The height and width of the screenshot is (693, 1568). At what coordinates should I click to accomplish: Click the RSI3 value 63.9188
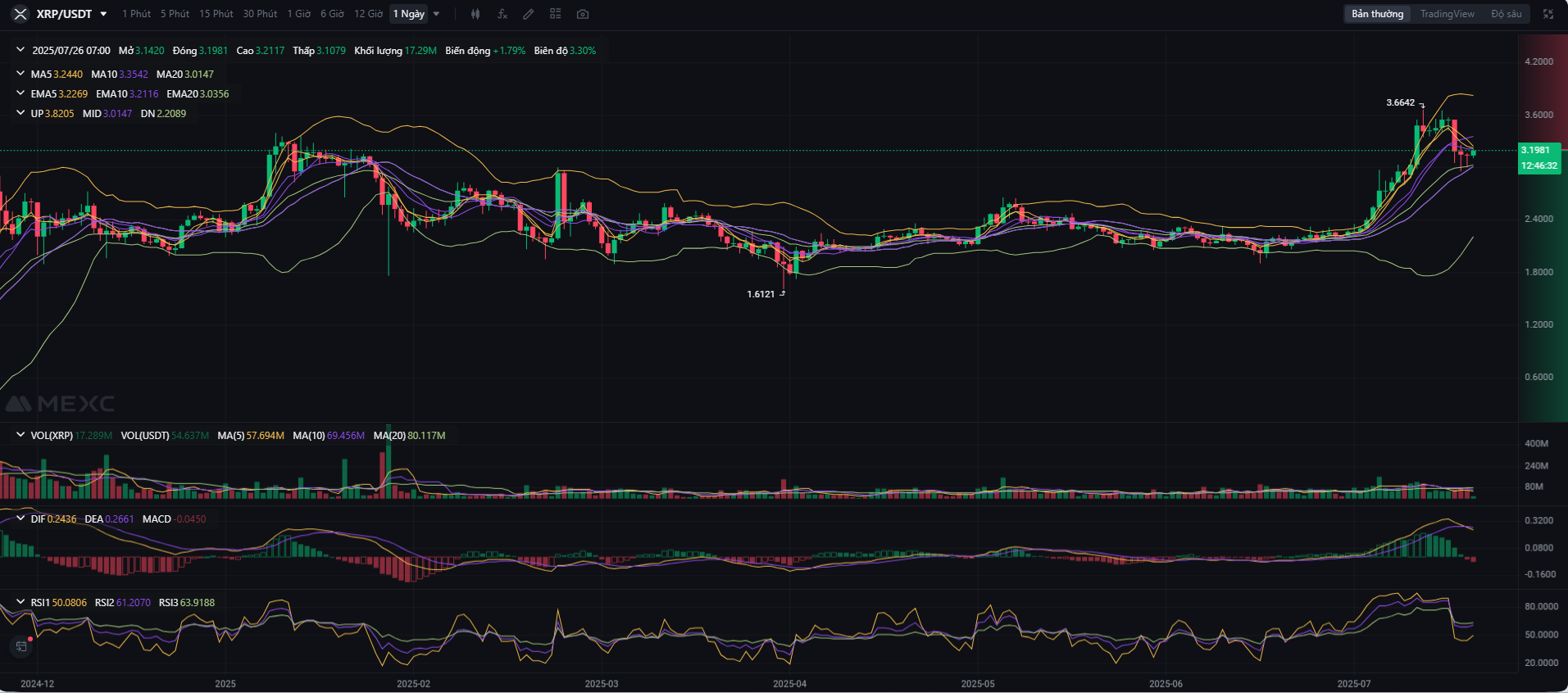(x=198, y=602)
